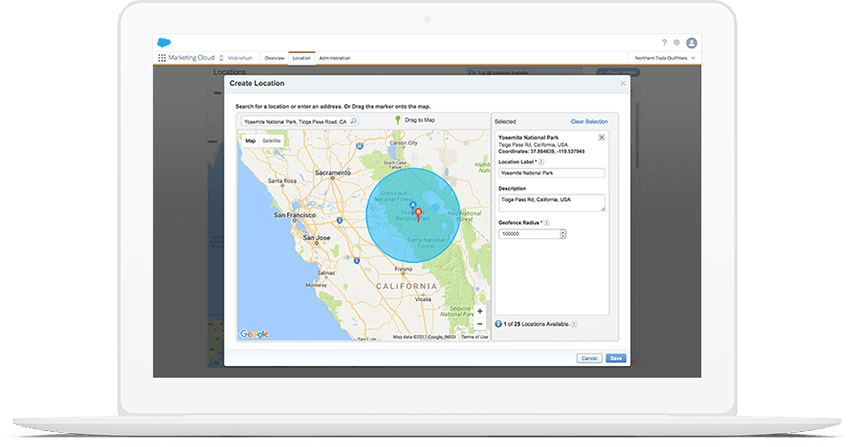Open Terms of Use map link
This screenshot has height=447, width=857.
[x=474, y=337]
